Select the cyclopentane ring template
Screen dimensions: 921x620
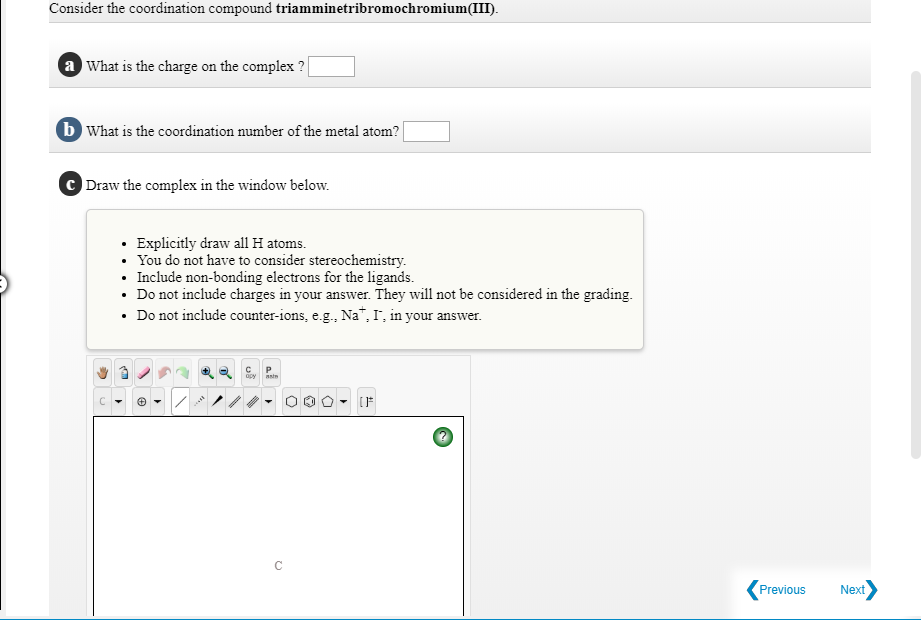pos(326,400)
